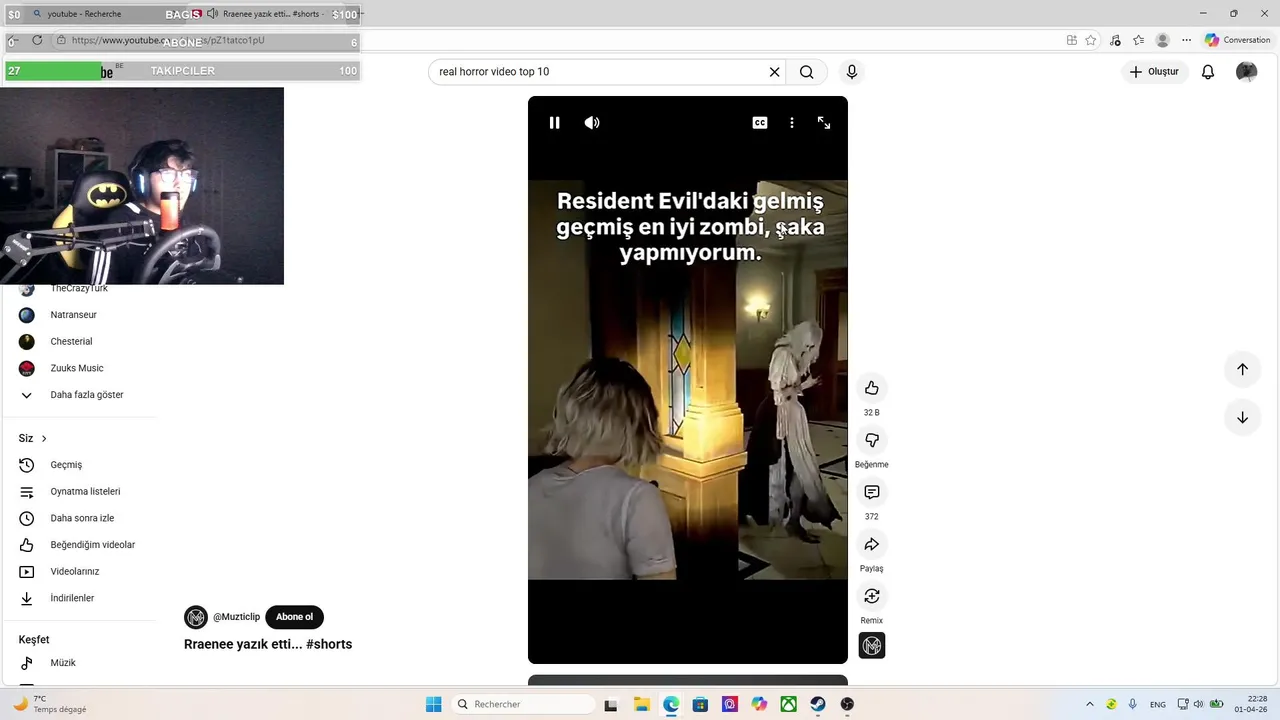Open Edge split screen icon in address bar
This screenshot has height=720, width=1280.
(1072, 40)
